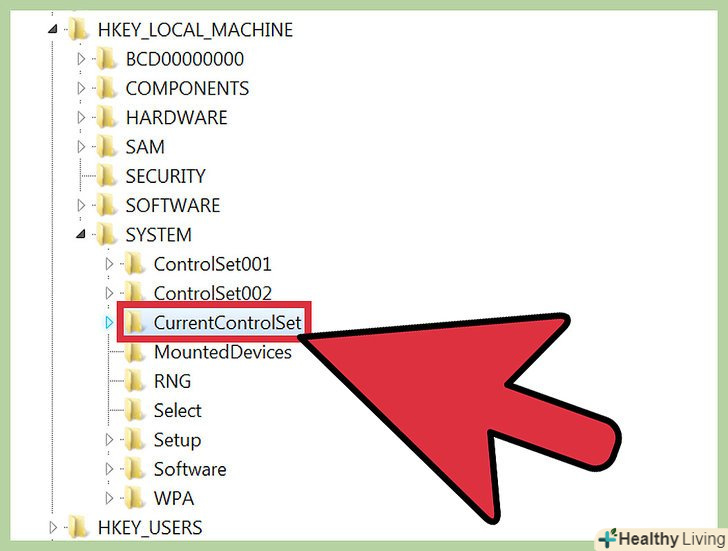Expand the COMPONENTS key arrow
Viewport: 728px width, 551px height.
click(81, 88)
